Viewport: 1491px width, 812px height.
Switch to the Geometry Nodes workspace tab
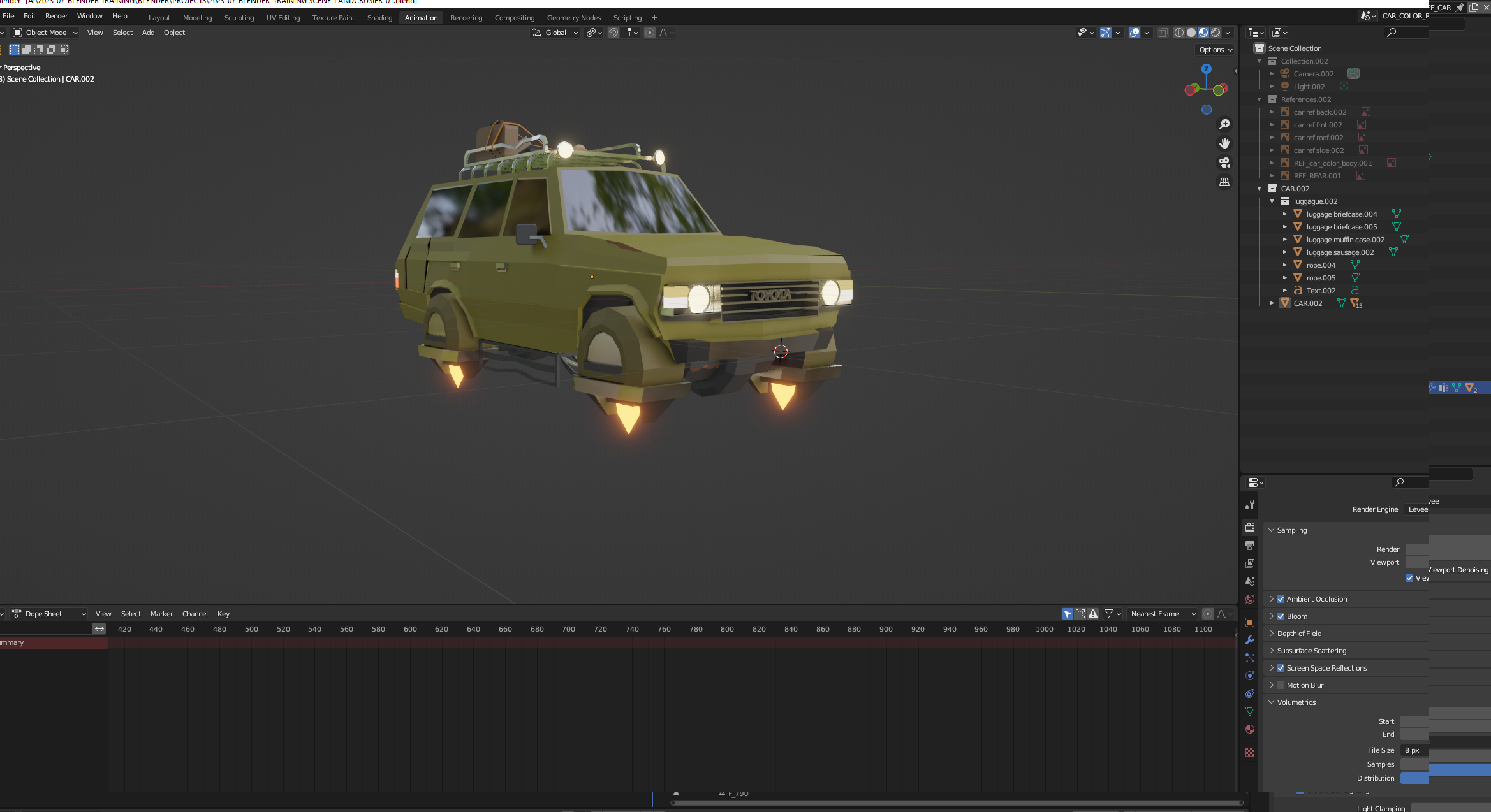(574, 18)
